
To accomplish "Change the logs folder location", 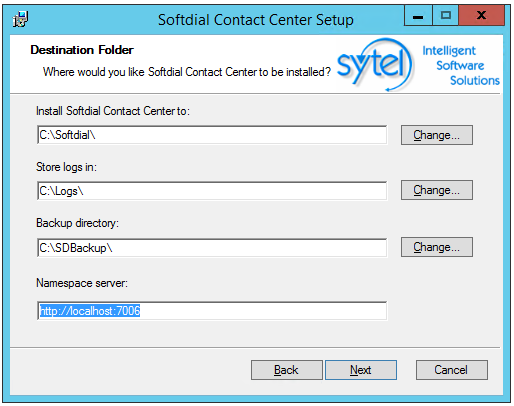I will click(437, 190).
